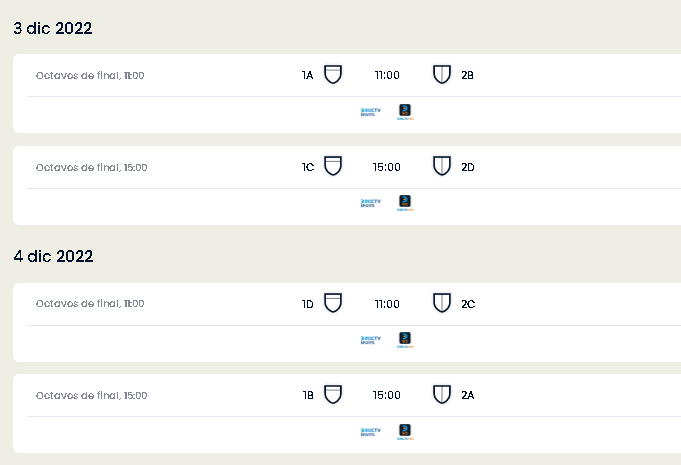Open DirecTV Sports logo for 1A vs 2B
This screenshot has width=681, height=465.
click(x=370, y=112)
